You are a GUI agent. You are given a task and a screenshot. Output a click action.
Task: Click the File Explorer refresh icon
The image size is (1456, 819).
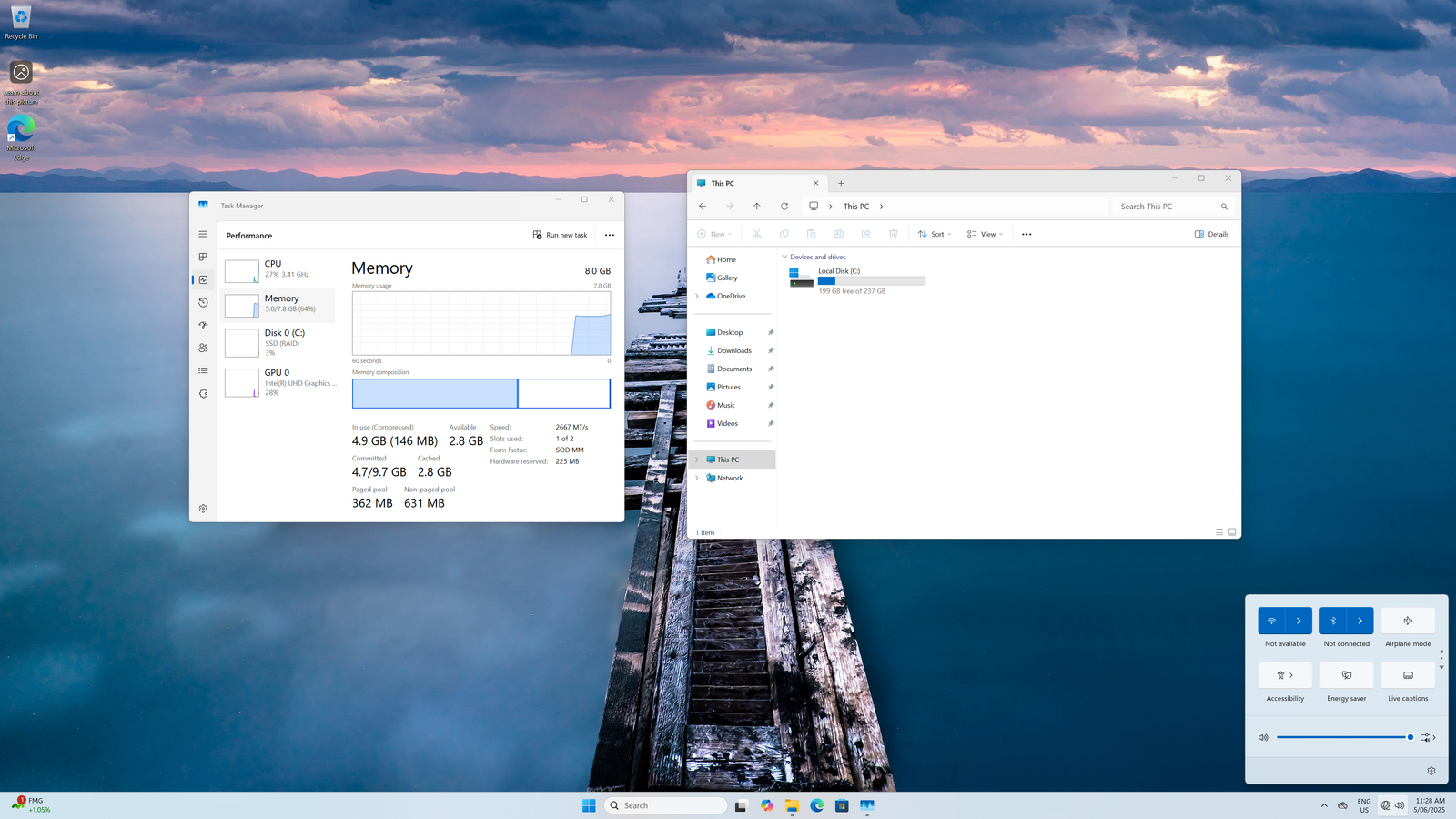784,207
